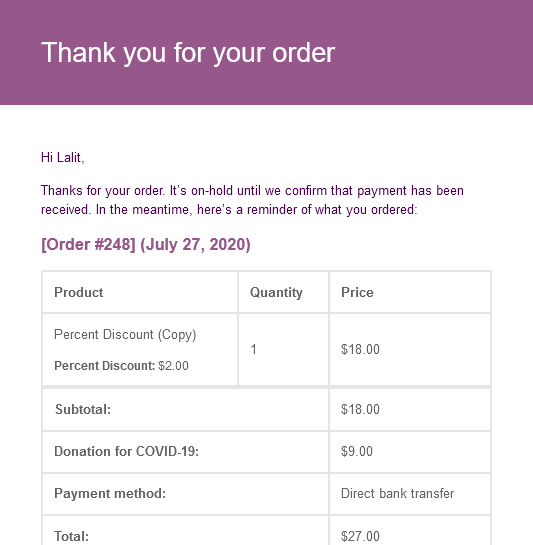Click the 'Payment method' label
Viewport: 533px width, 545px height.
(110, 494)
